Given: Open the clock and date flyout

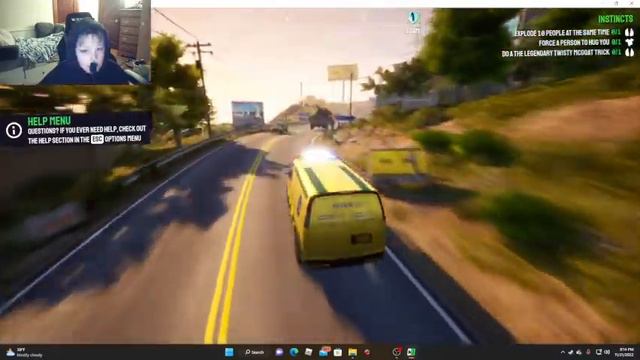Looking at the screenshot, I should [625, 353].
